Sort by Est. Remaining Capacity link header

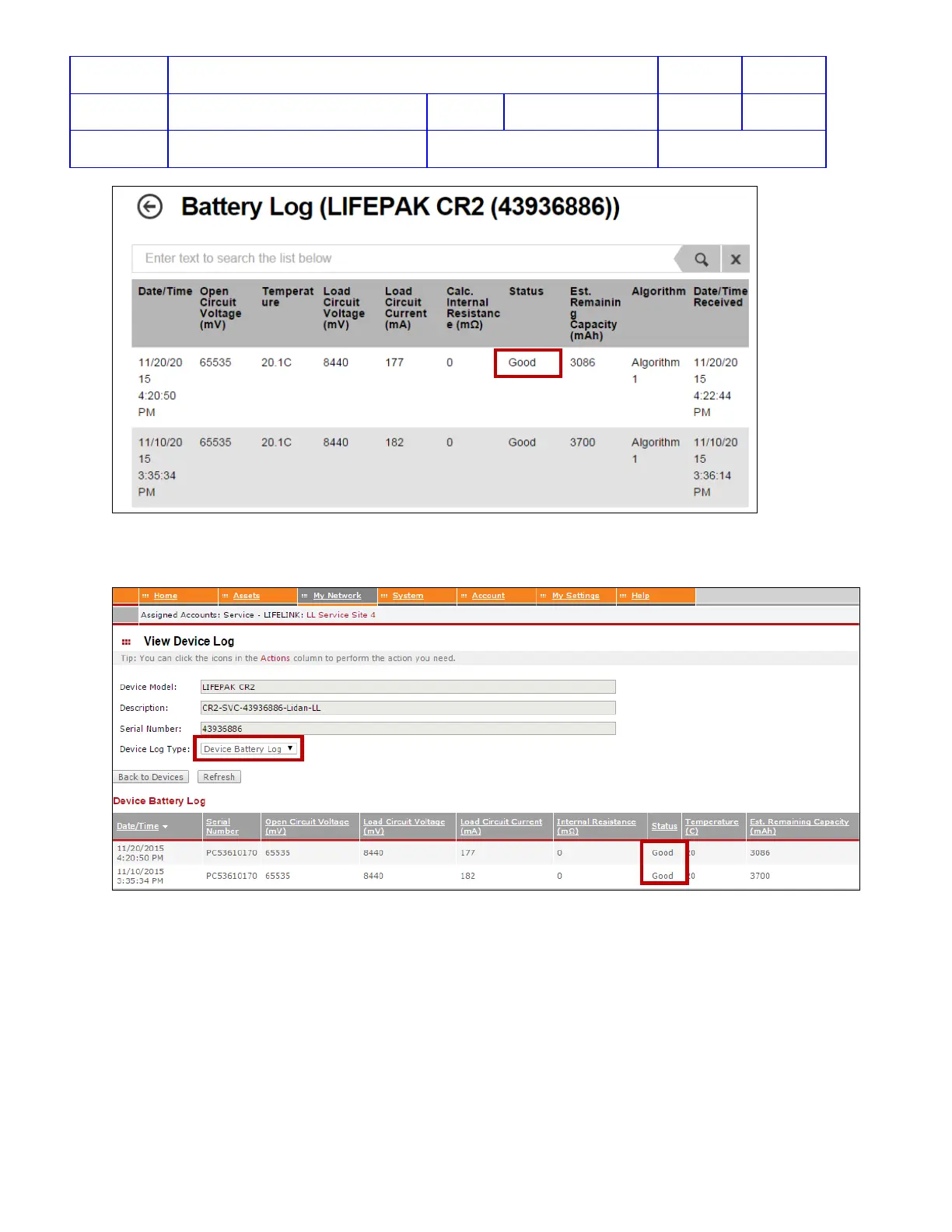[799, 827]
